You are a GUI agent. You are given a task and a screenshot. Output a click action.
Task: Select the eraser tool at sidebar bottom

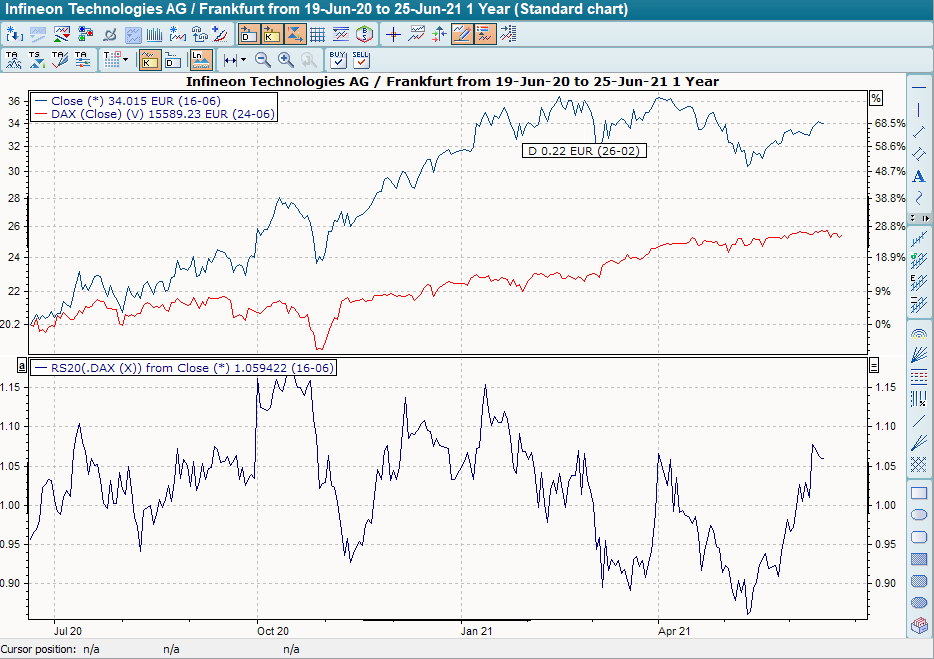[x=919, y=626]
